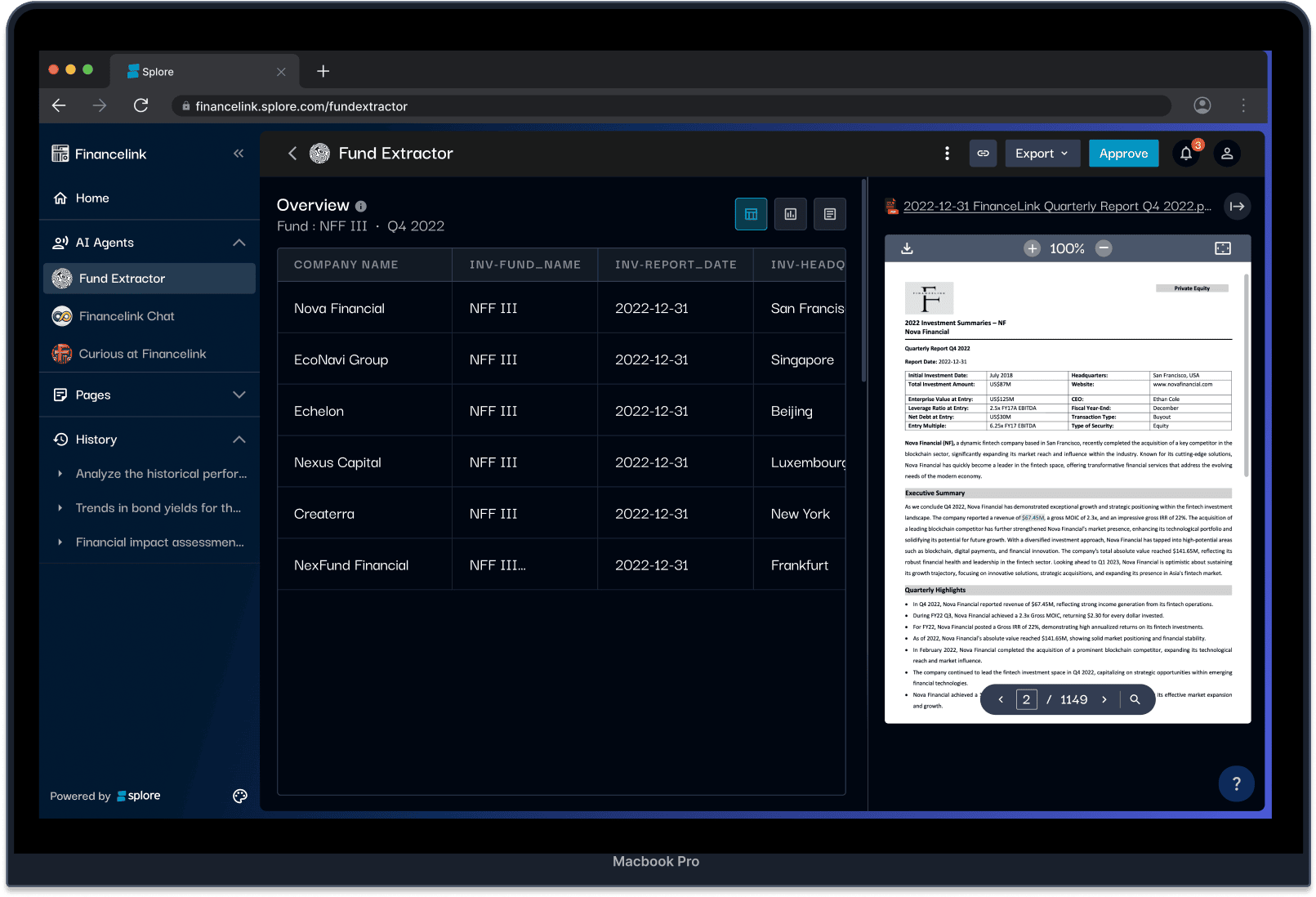Open user profile avatar in app header
Screen dimensions: 1316x897
(x=1227, y=154)
